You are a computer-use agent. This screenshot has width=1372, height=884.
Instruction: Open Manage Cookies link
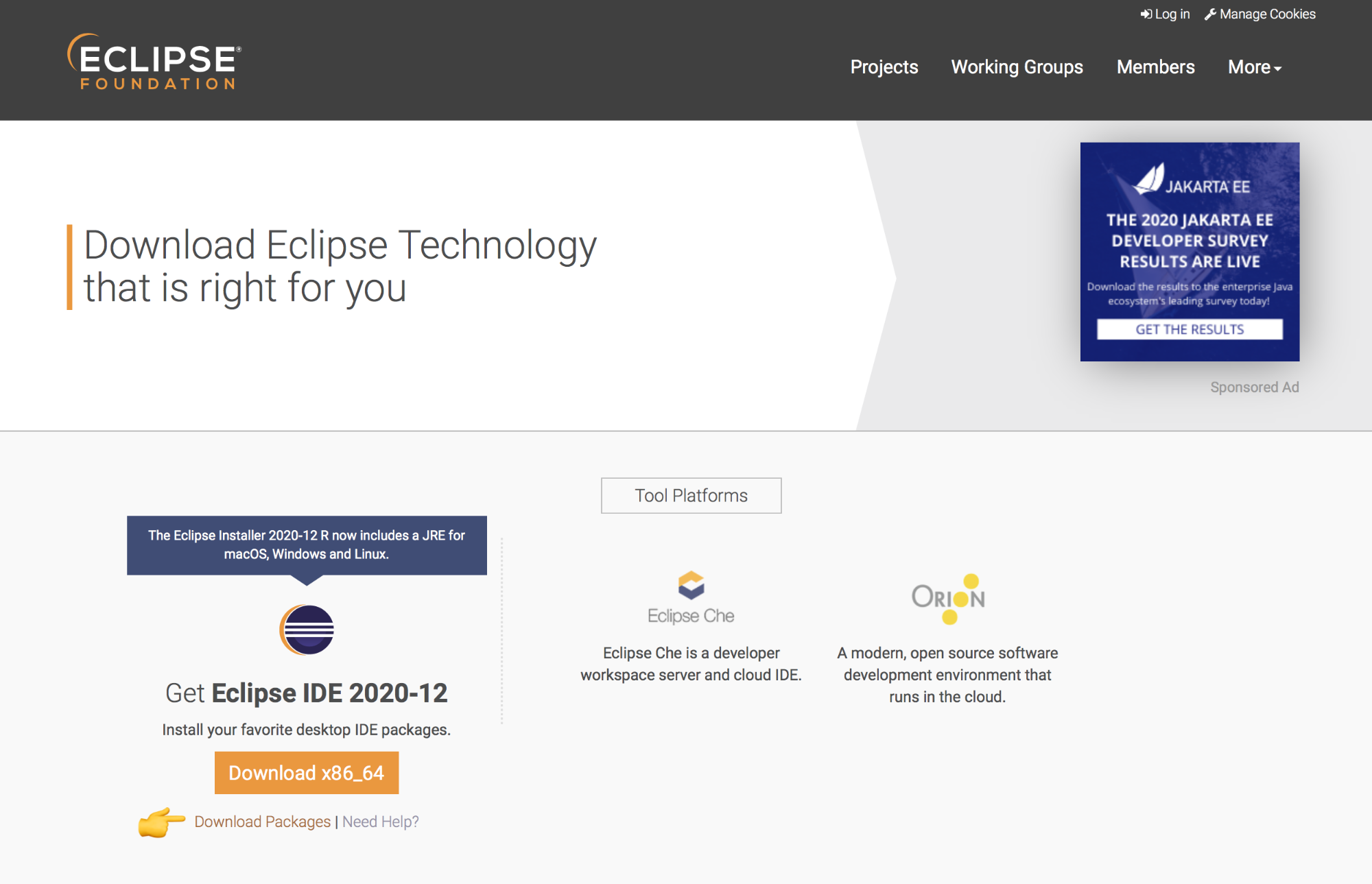point(1260,14)
